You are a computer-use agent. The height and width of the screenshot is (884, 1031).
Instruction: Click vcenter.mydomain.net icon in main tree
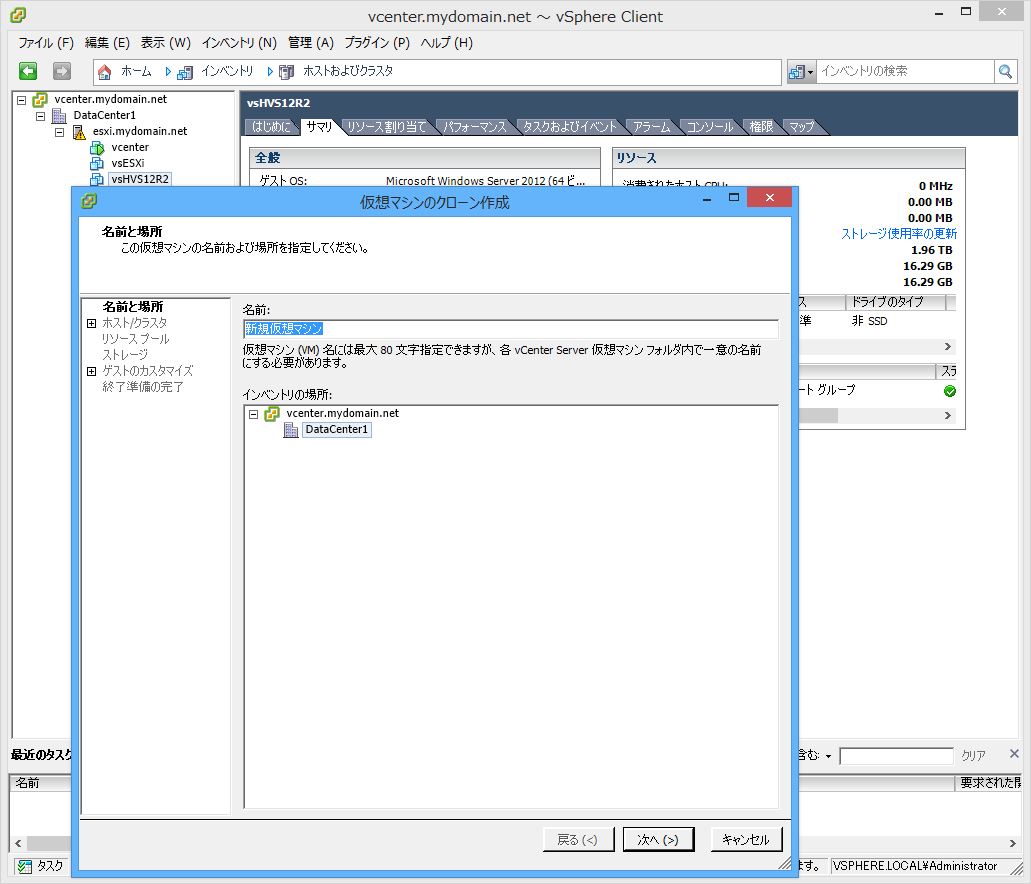40,100
